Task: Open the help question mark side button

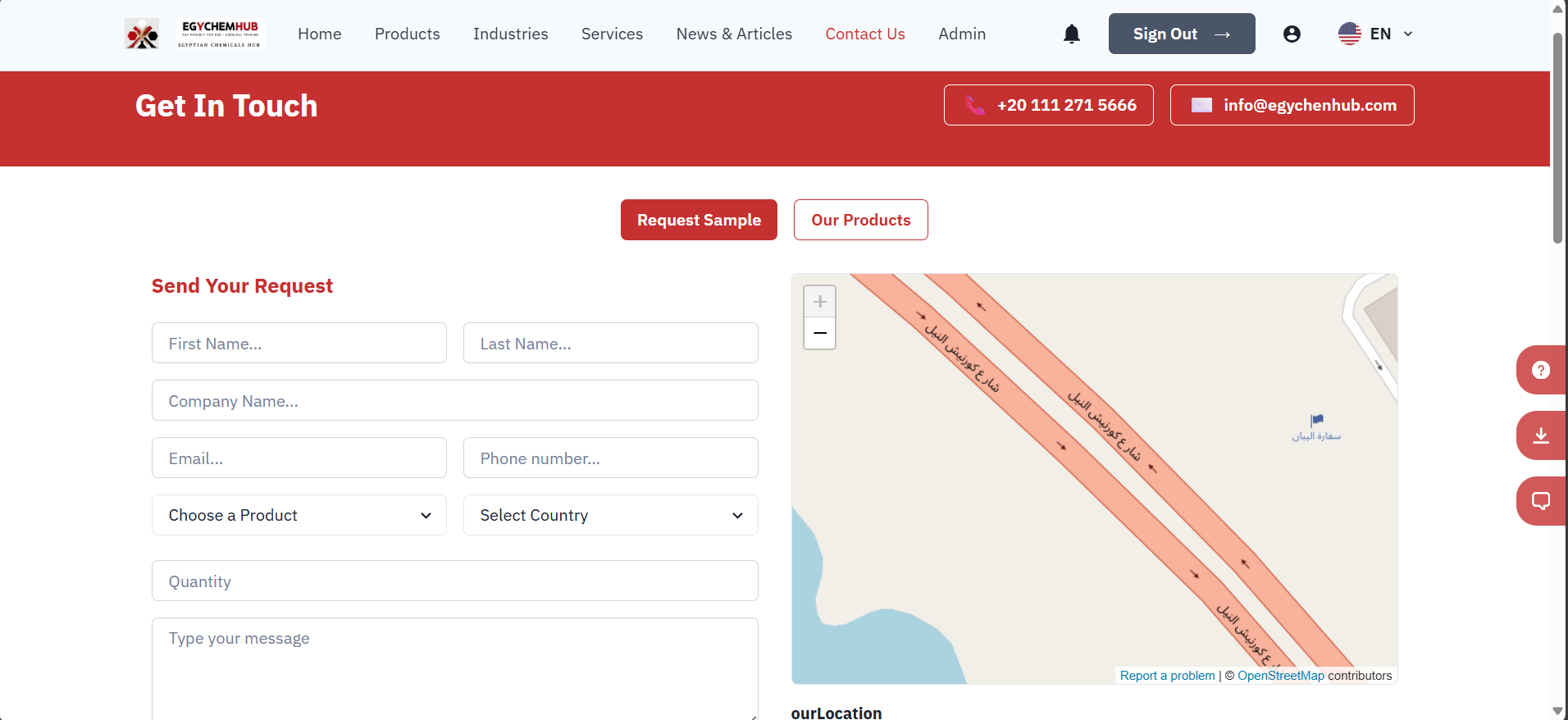Action: point(1540,370)
